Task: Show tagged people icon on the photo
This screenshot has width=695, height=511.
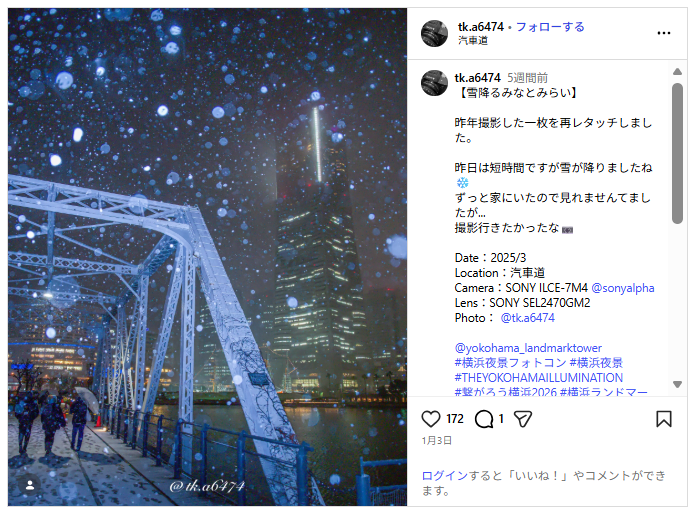Action: 30,485
